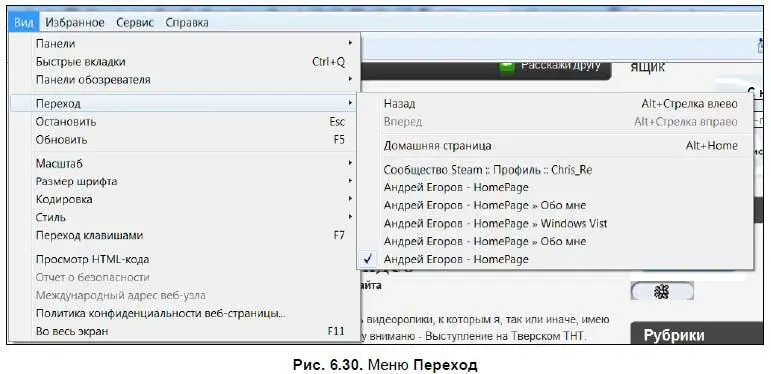Click Назад in the Переход submenu

click(556, 104)
